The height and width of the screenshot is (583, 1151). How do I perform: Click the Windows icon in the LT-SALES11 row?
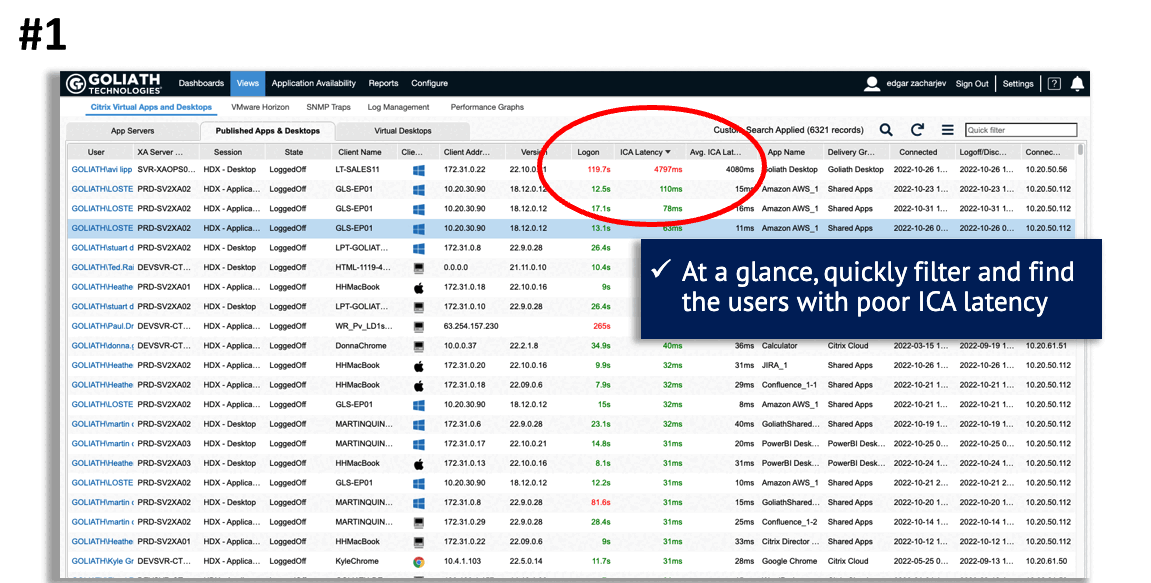pyautogui.click(x=418, y=170)
